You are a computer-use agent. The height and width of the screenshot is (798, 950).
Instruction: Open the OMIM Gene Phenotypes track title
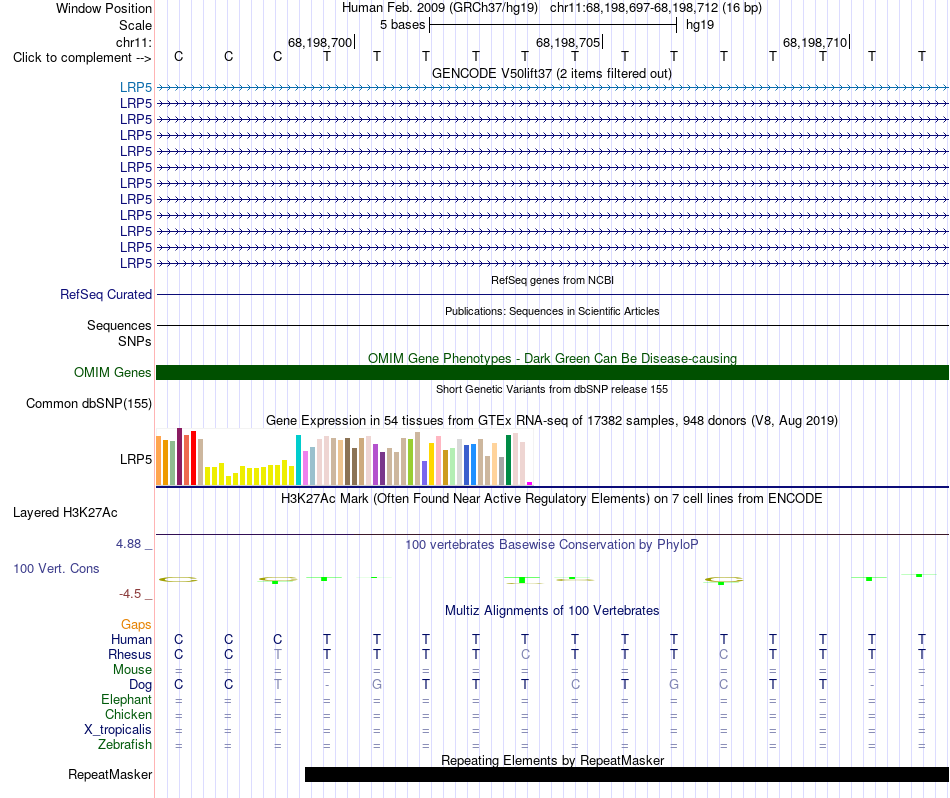click(552, 358)
